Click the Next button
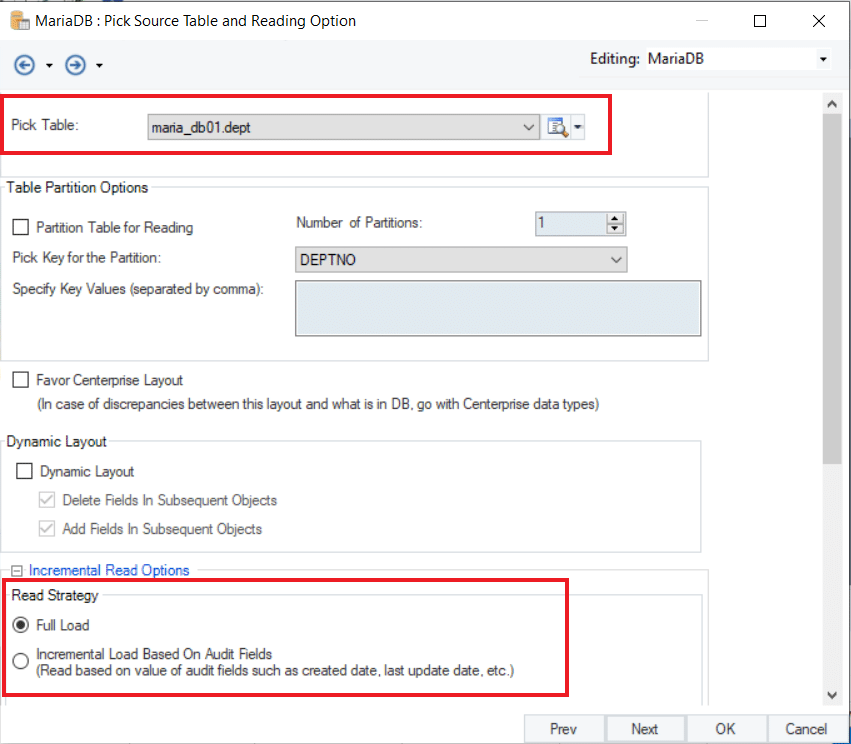 (x=644, y=728)
